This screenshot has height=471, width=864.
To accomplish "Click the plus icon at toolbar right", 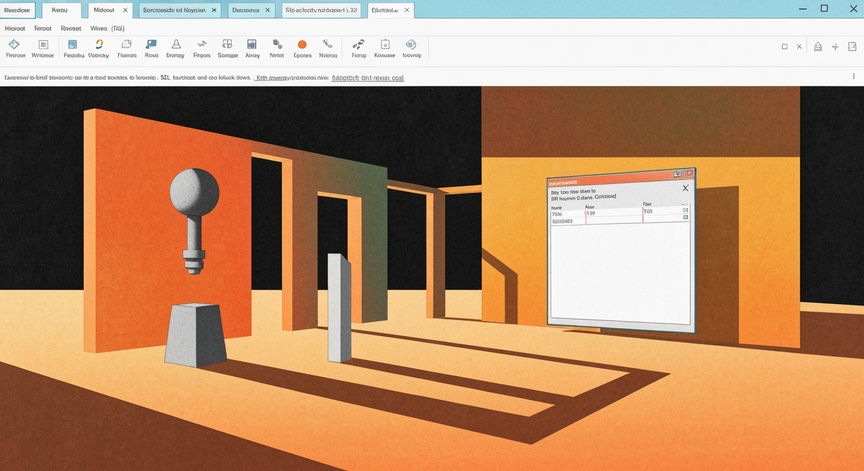I will point(835,47).
